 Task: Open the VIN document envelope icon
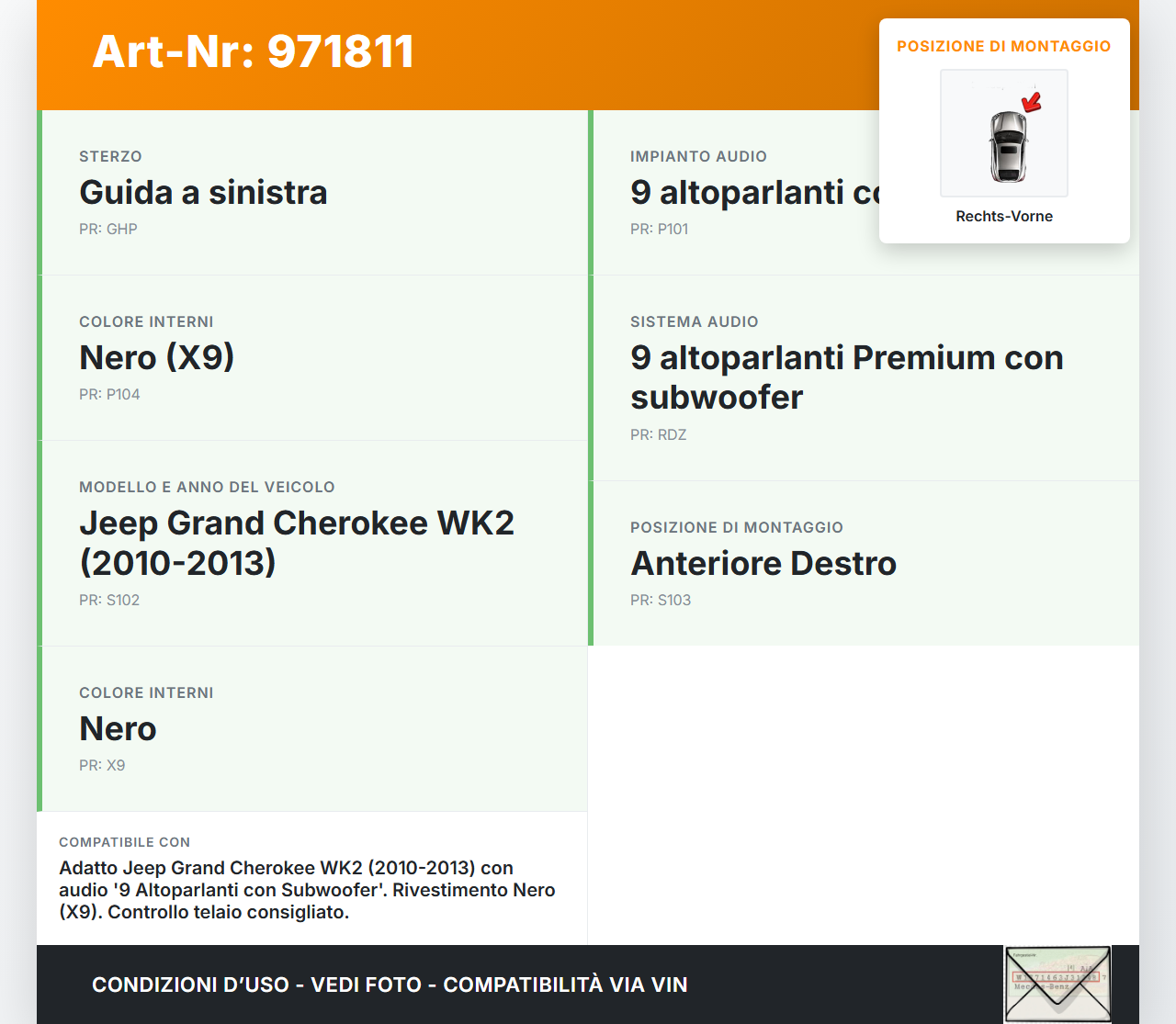coord(1057,984)
